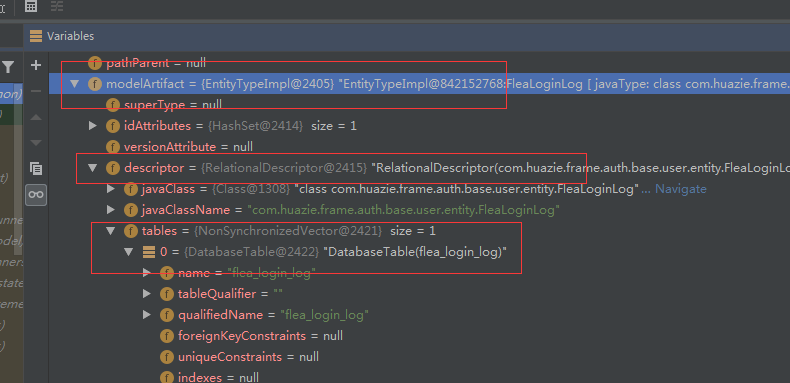The width and height of the screenshot is (790, 383).
Task: Click the Duplicate Watch copy icon
Action: [x=36, y=168]
